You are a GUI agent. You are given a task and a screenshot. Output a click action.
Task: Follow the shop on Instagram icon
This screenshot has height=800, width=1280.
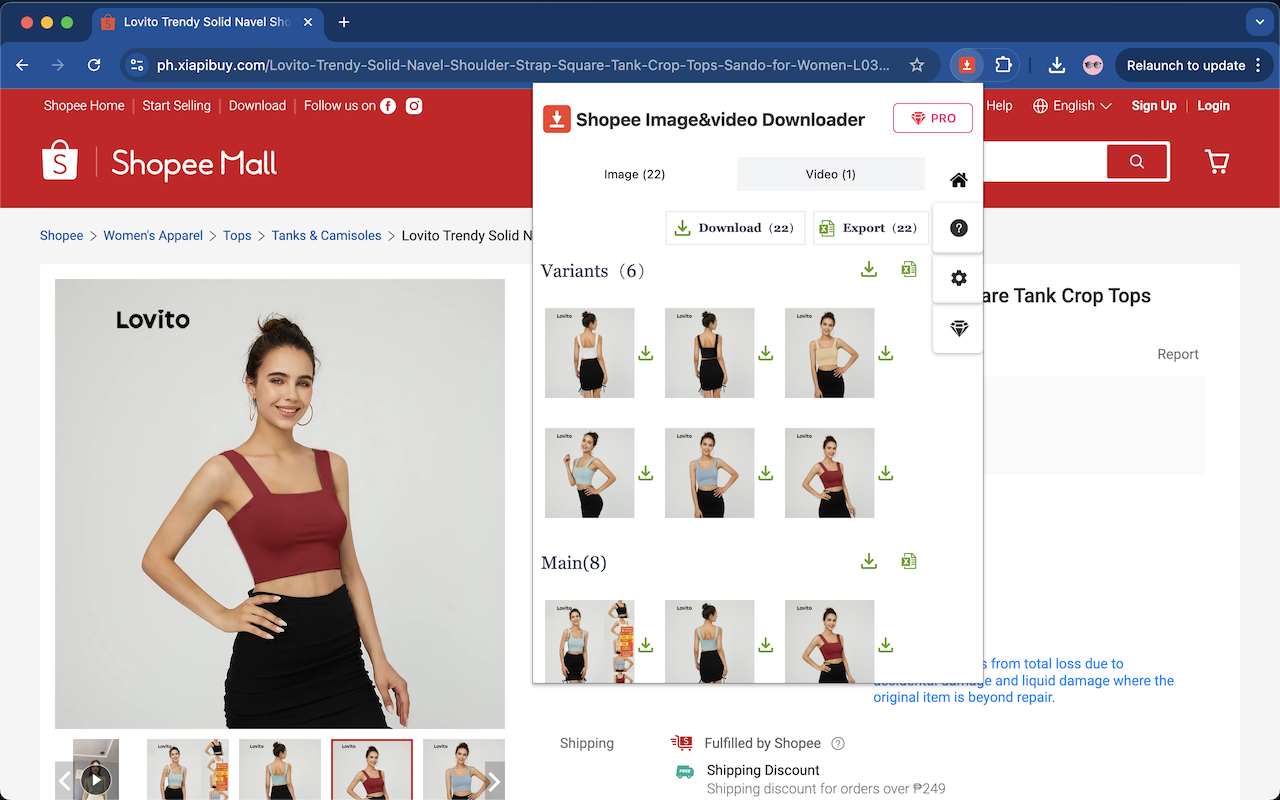(x=413, y=105)
